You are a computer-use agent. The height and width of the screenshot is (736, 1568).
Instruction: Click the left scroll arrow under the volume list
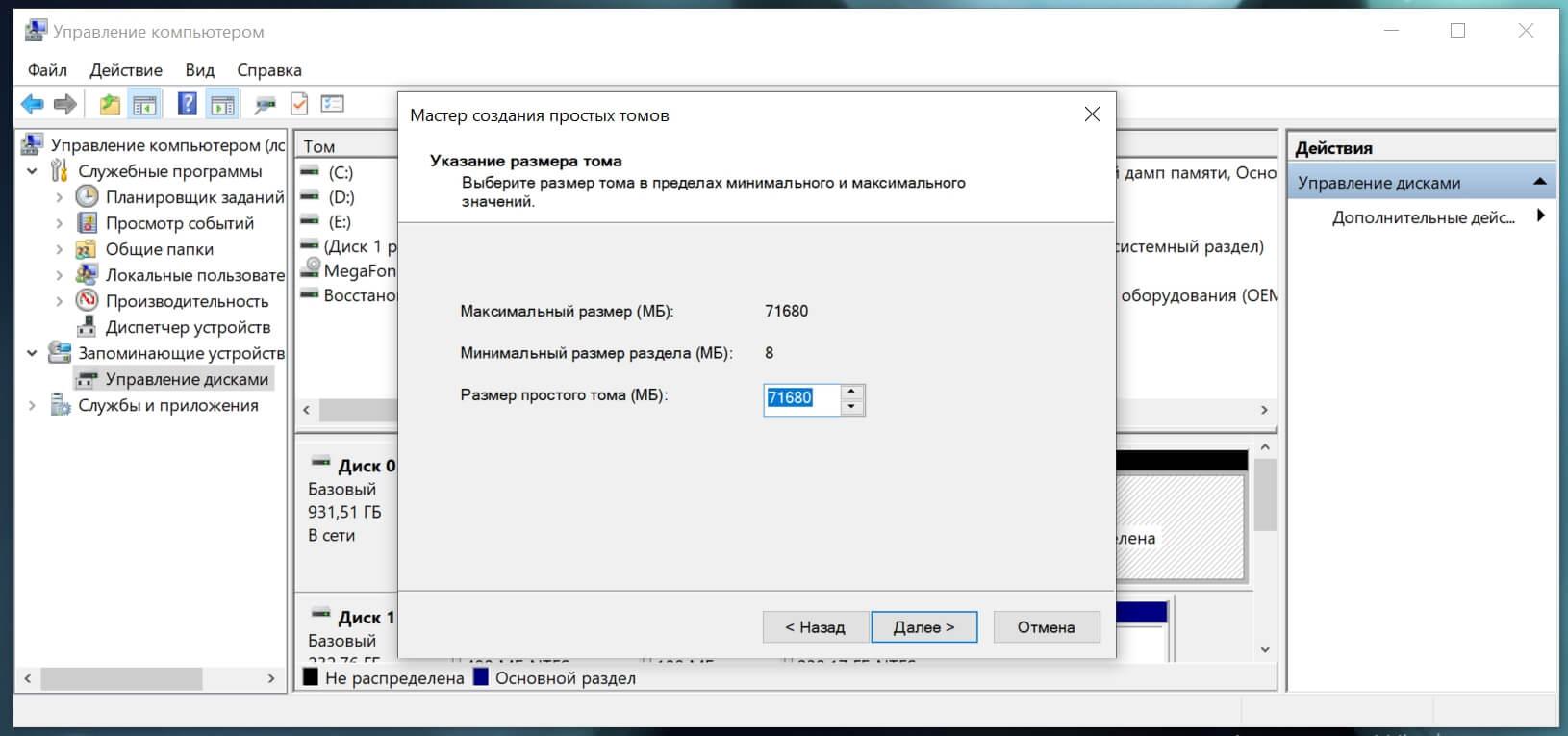[x=306, y=410]
